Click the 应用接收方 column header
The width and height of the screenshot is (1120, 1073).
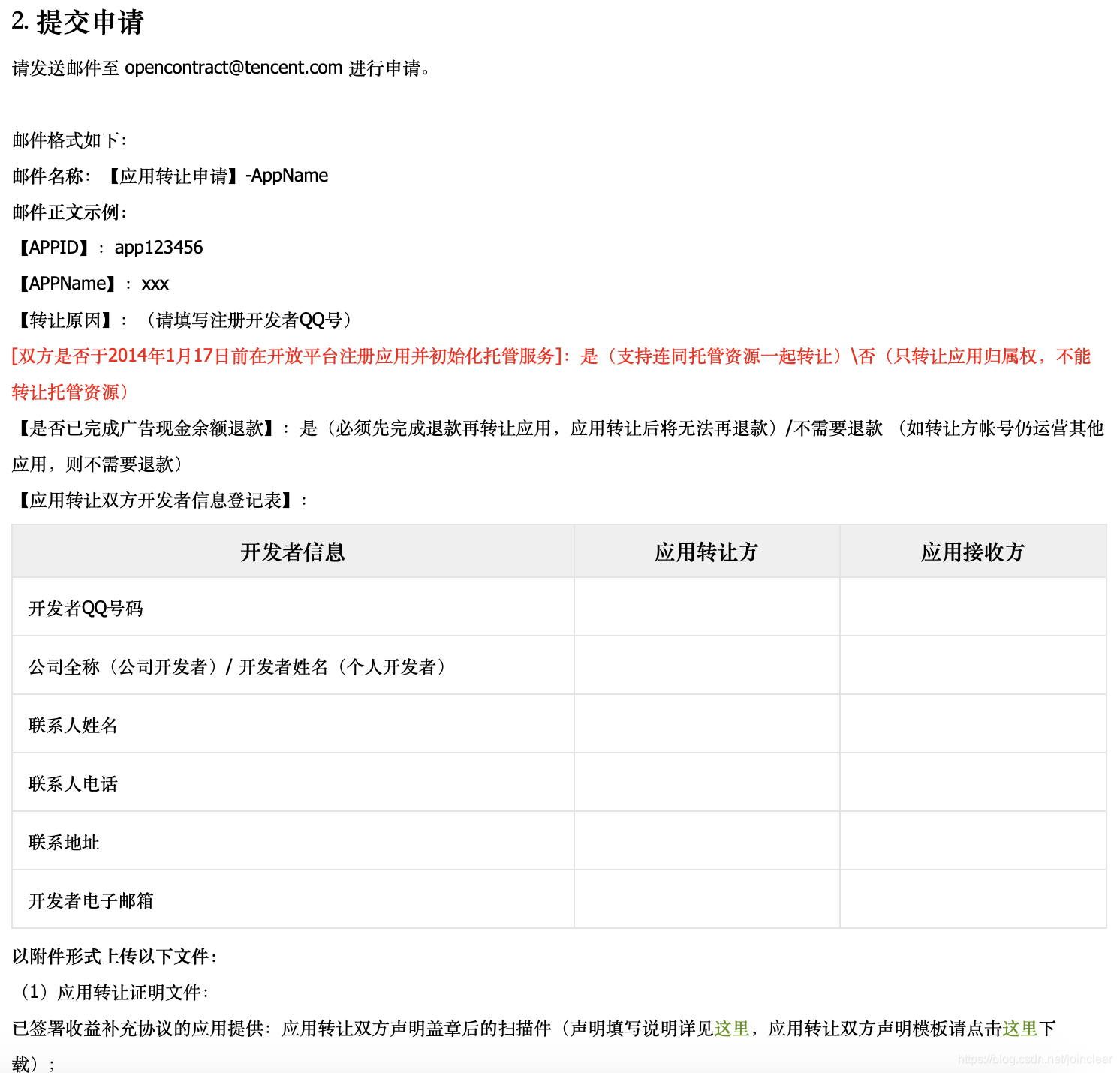point(973,552)
